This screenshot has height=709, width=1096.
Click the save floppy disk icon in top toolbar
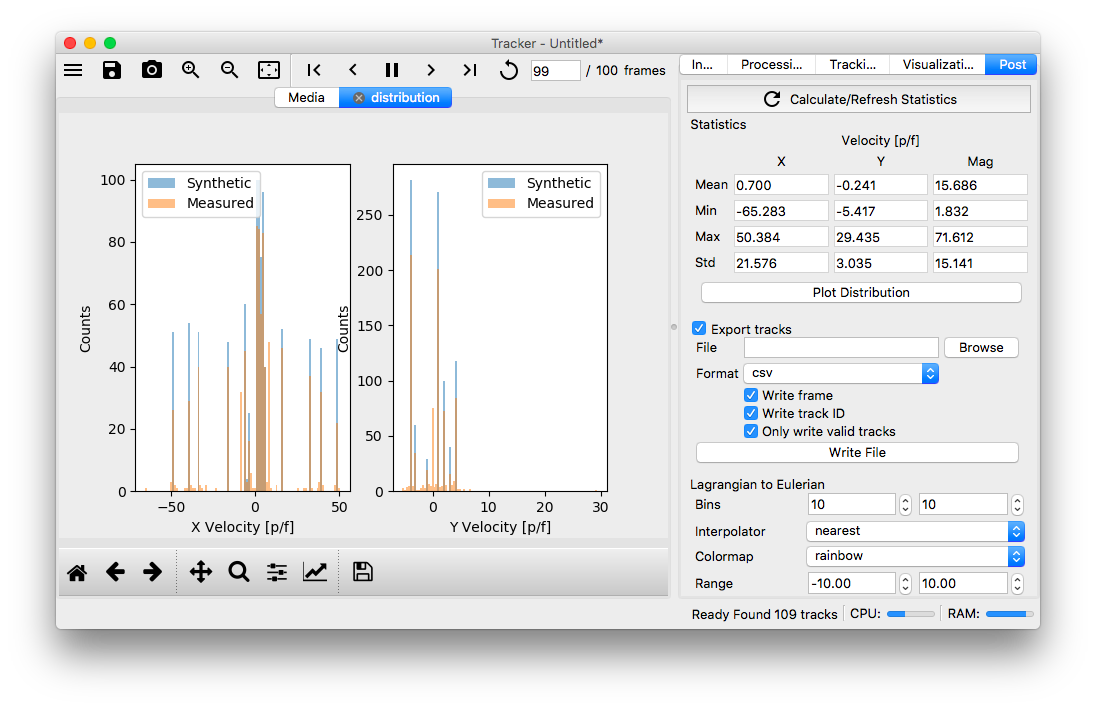(x=112, y=70)
